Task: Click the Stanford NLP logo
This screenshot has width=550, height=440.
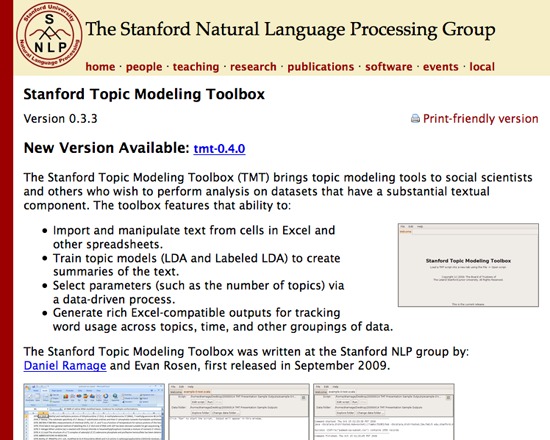Action: pyautogui.click(x=49, y=35)
